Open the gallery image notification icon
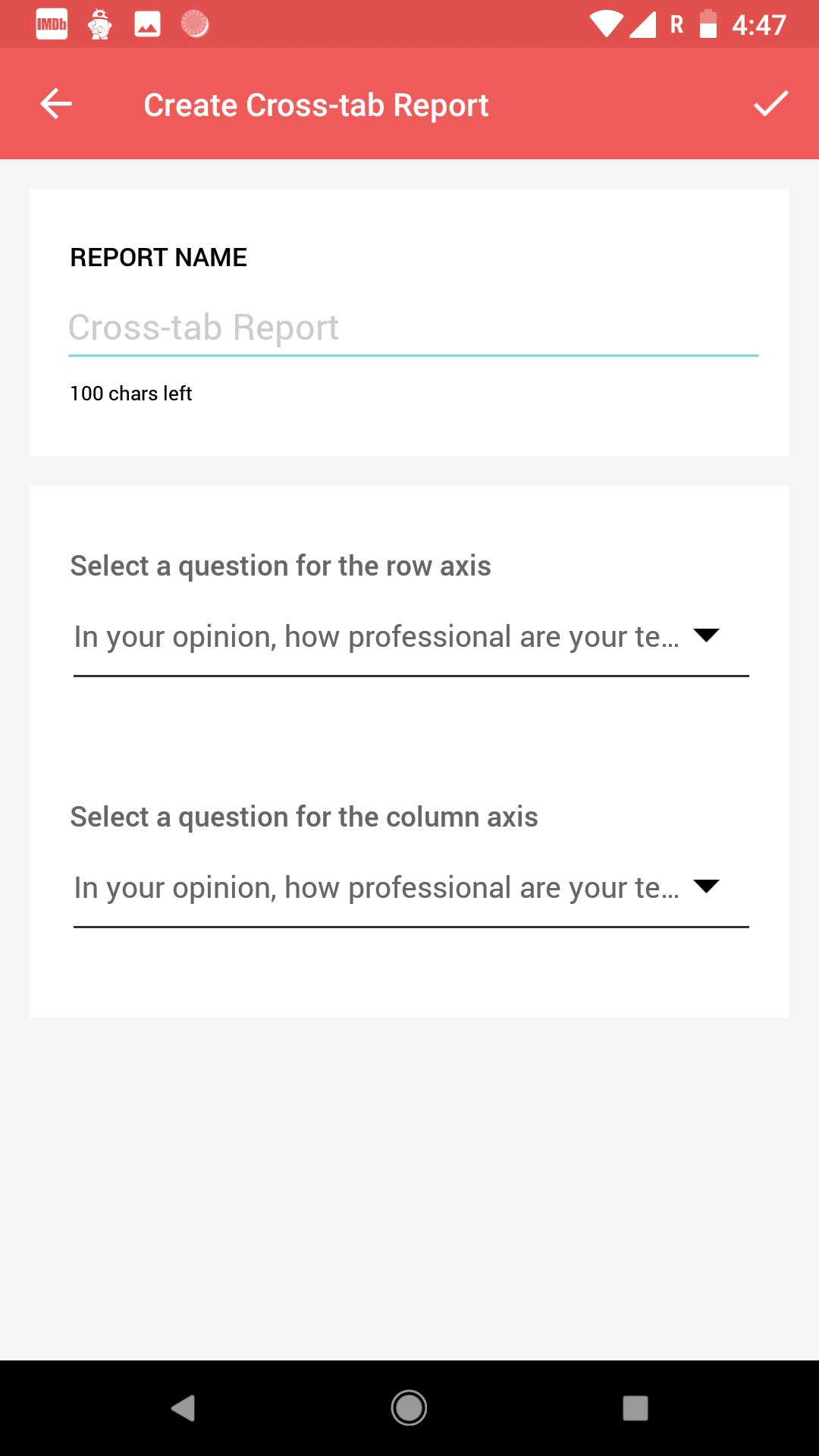The image size is (819, 1456). click(147, 23)
